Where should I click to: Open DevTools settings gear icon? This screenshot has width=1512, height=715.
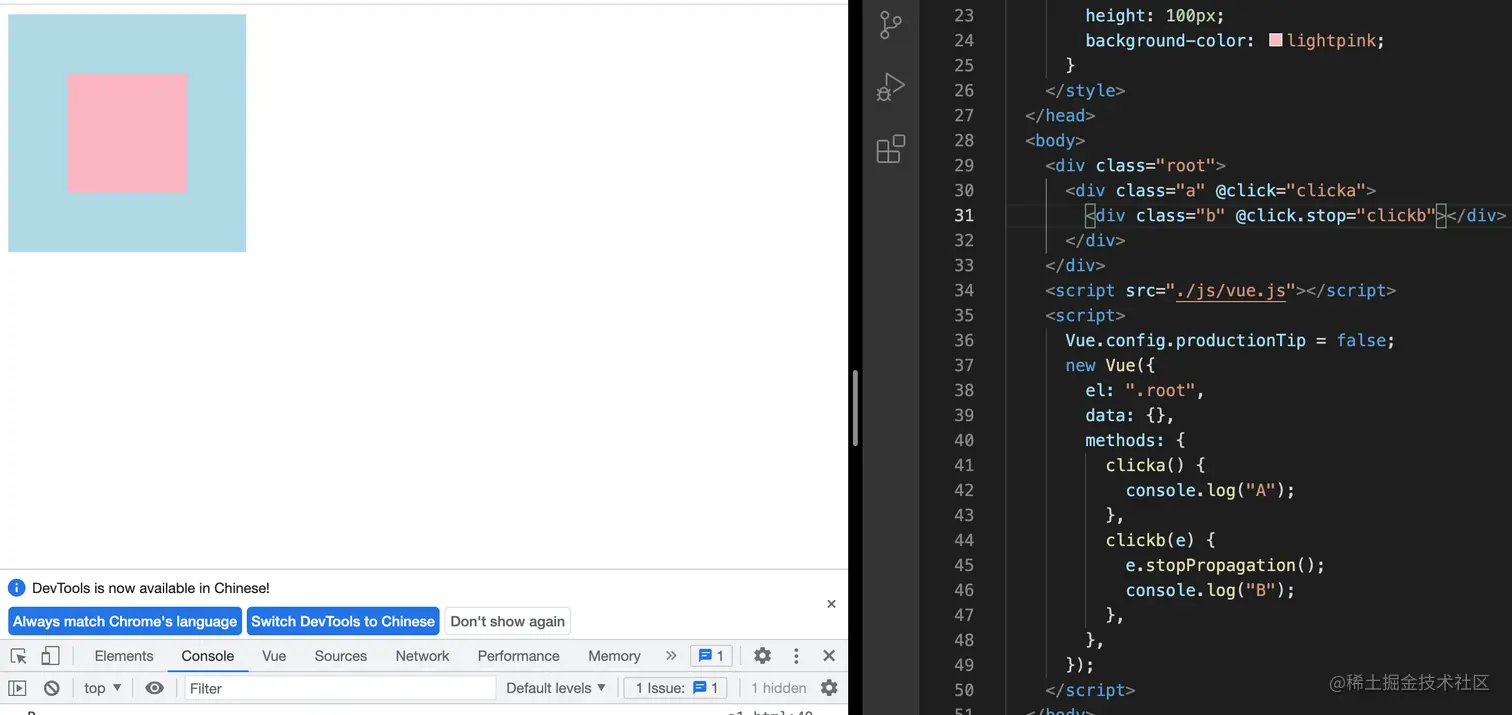[762, 656]
